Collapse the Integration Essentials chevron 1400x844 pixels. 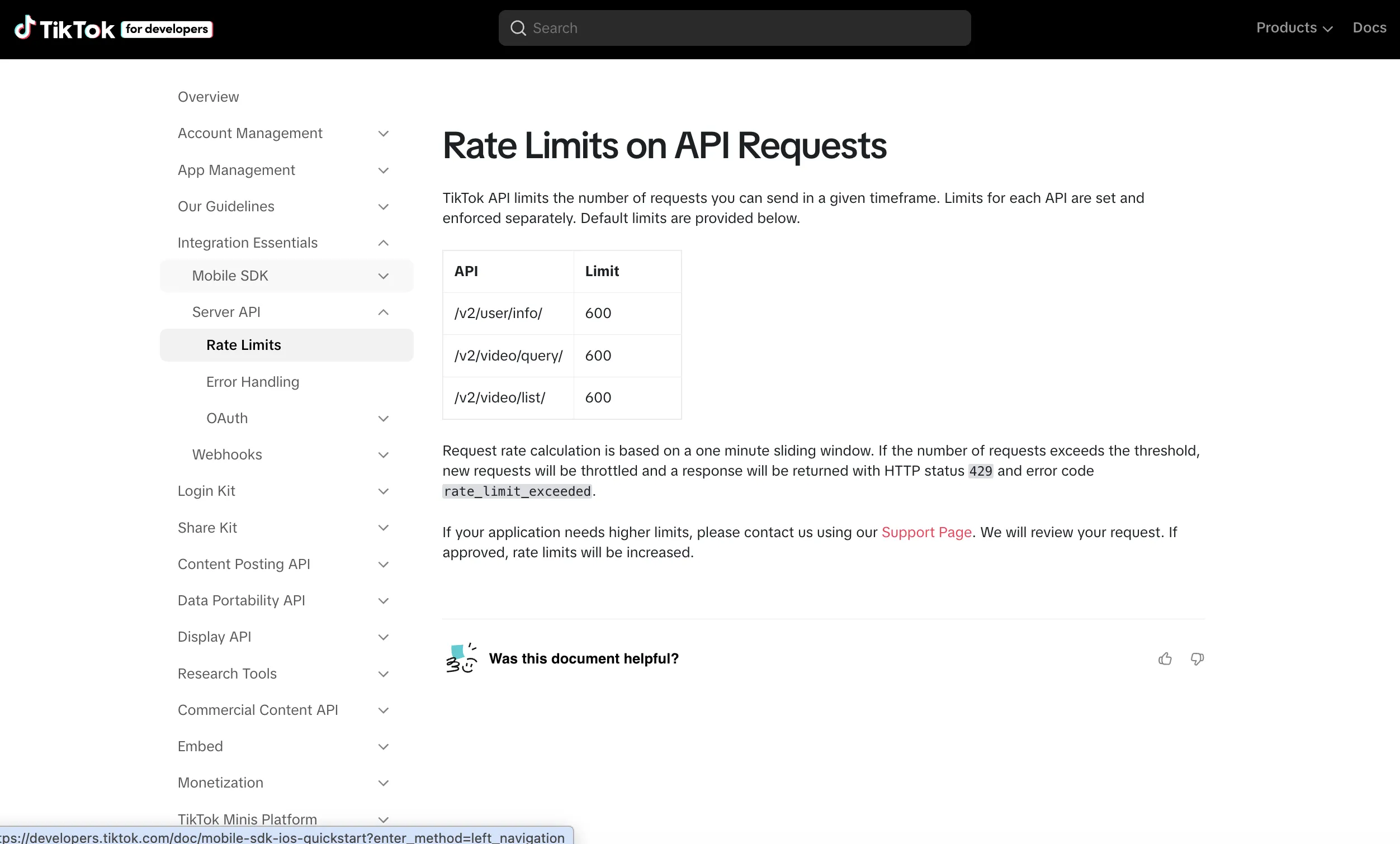coord(384,243)
